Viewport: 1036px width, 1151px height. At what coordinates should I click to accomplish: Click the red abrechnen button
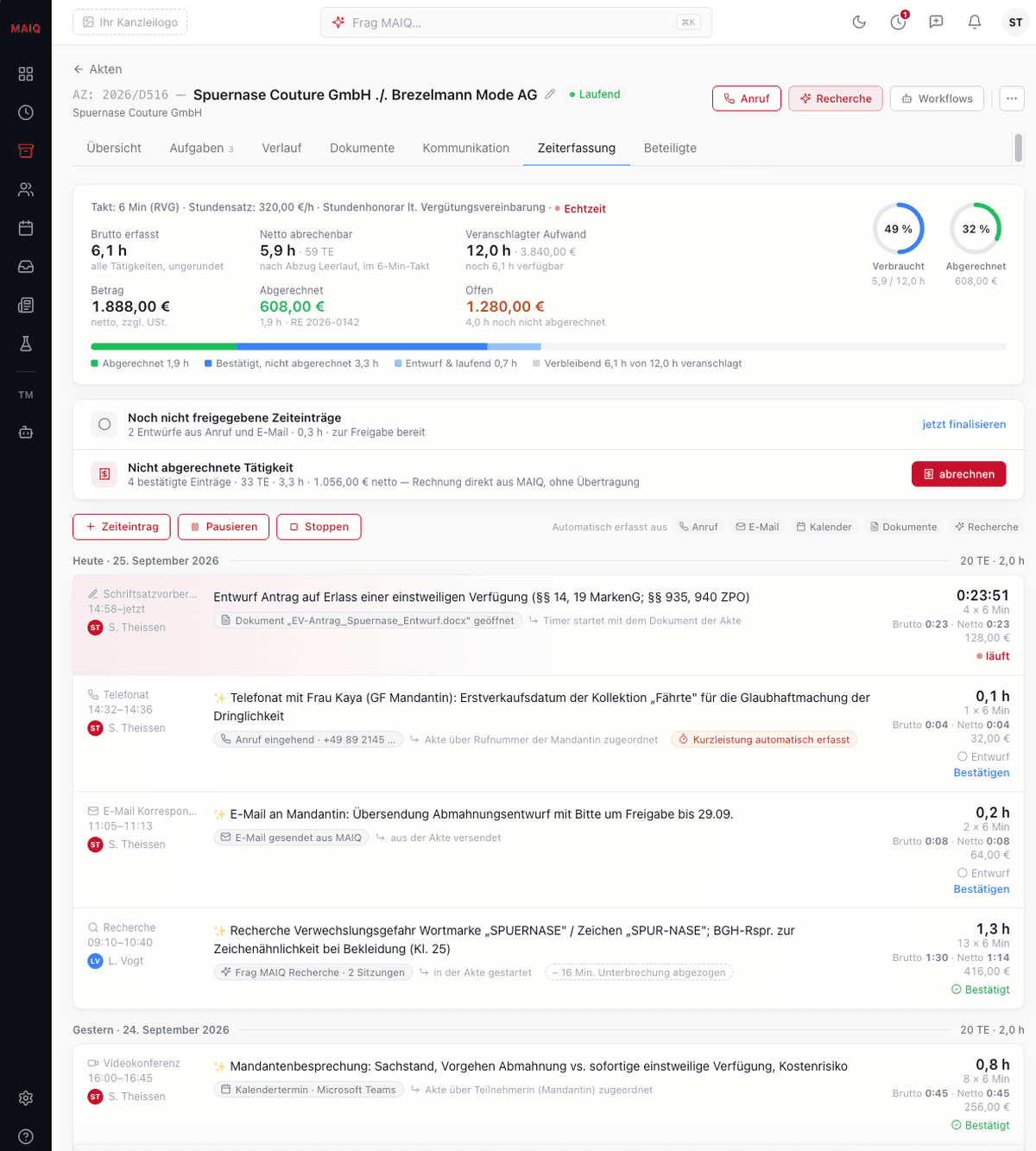[958, 474]
